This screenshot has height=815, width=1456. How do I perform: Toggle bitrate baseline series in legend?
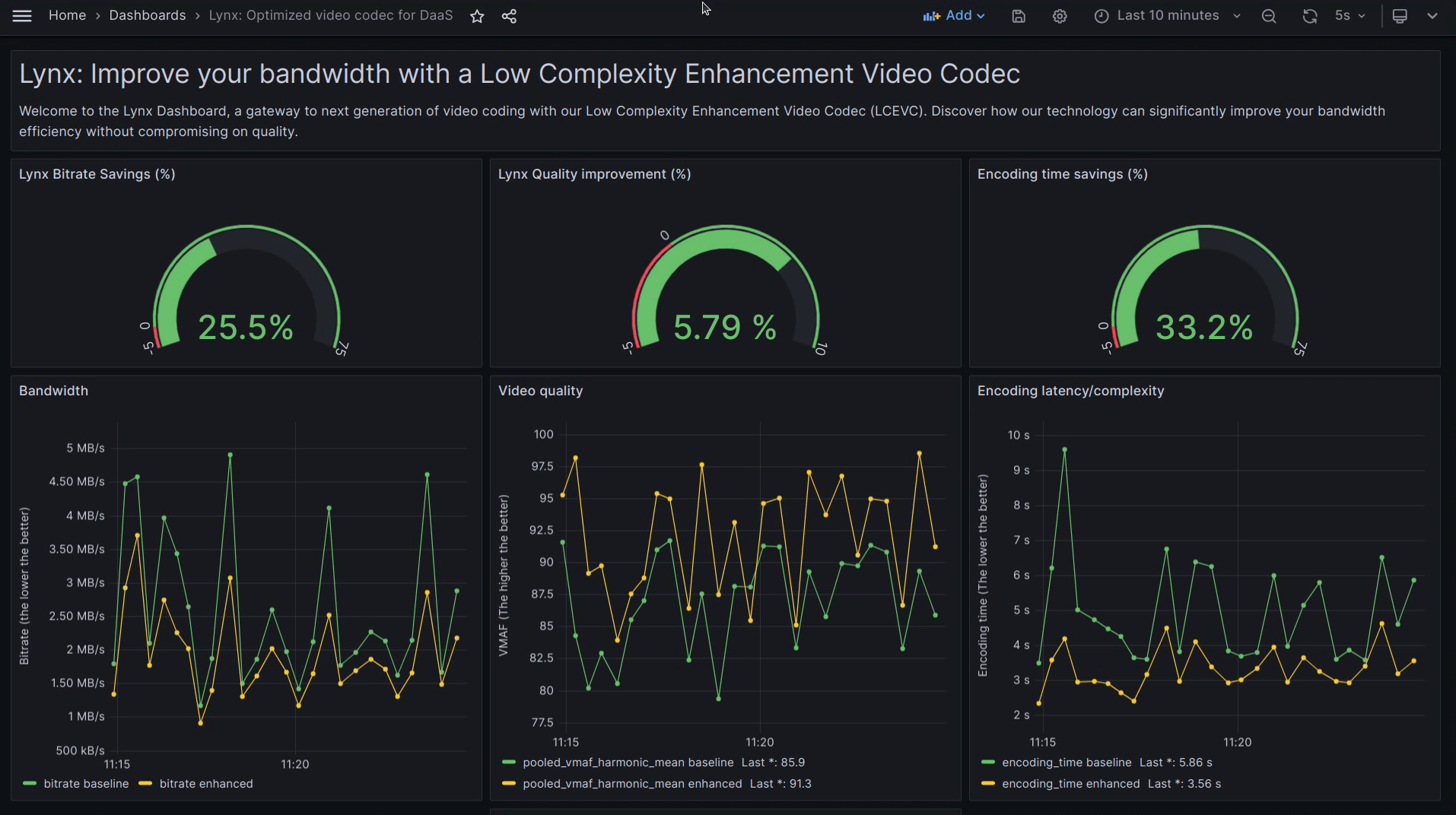coord(85,784)
